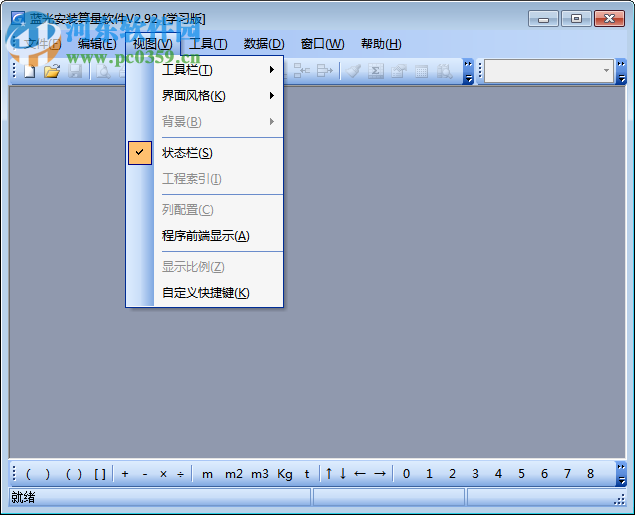
Task: Insert digit 0 from bottom toolbar
Action: [x=407, y=474]
